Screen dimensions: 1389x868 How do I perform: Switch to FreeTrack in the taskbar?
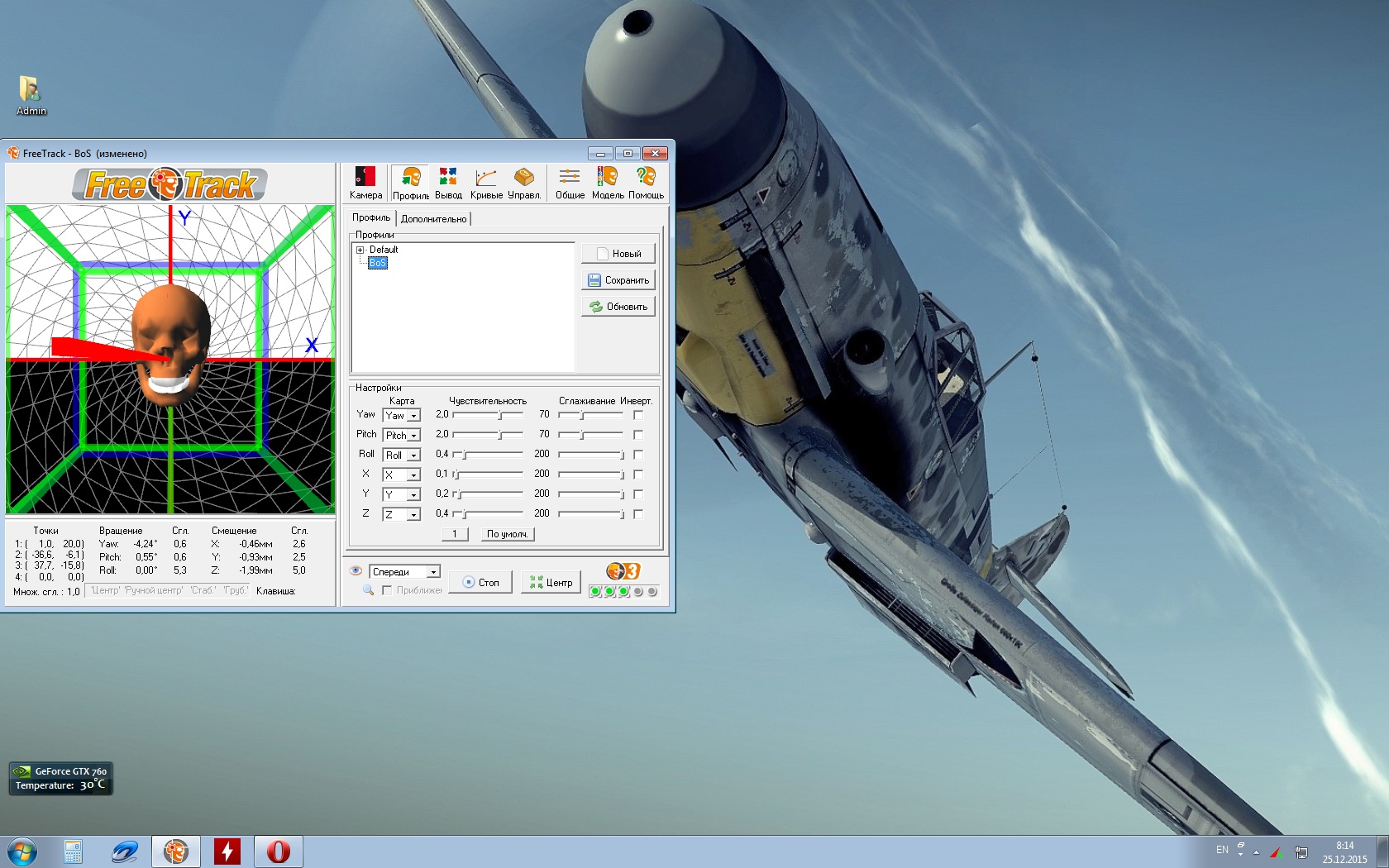175,851
